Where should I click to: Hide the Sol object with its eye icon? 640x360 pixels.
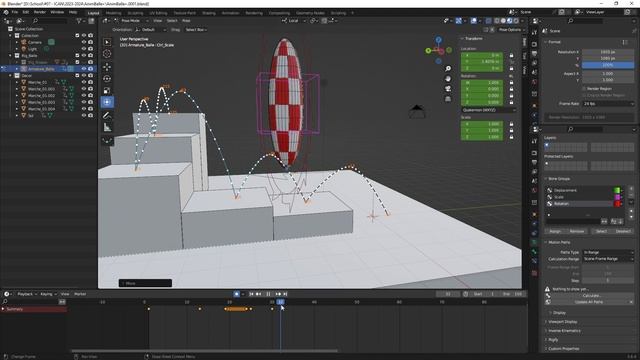click(84, 116)
